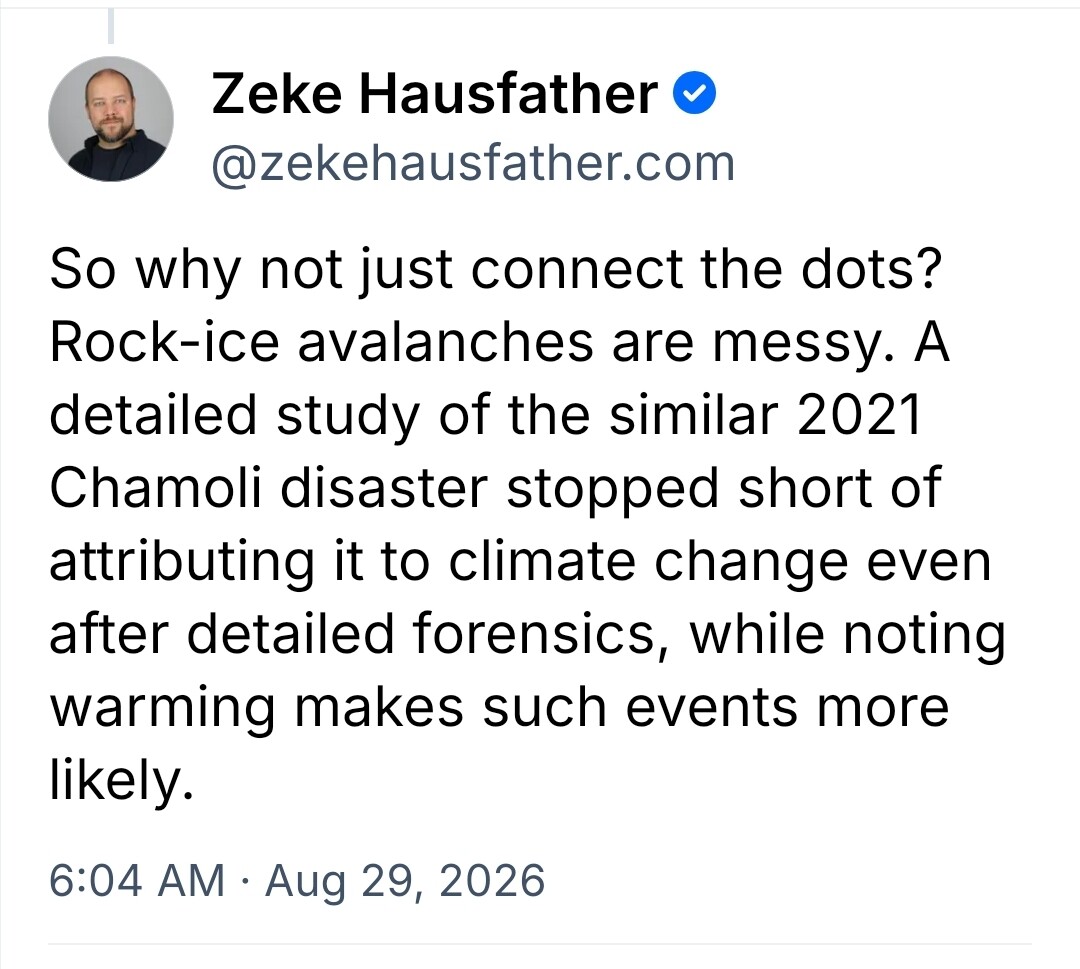Open Zeke Hausfather's profile photo
1080x969 pixels.
(x=111, y=119)
